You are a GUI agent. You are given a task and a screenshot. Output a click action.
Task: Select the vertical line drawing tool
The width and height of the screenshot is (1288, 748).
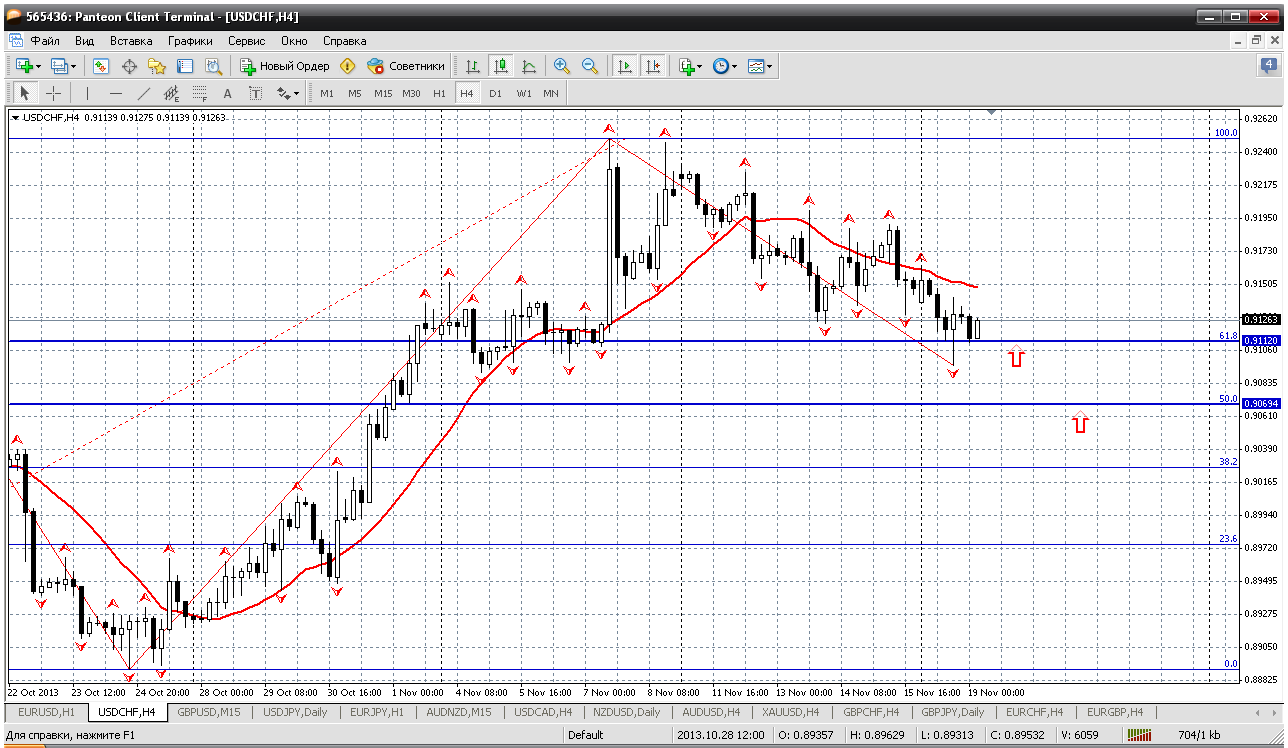click(87, 93)
